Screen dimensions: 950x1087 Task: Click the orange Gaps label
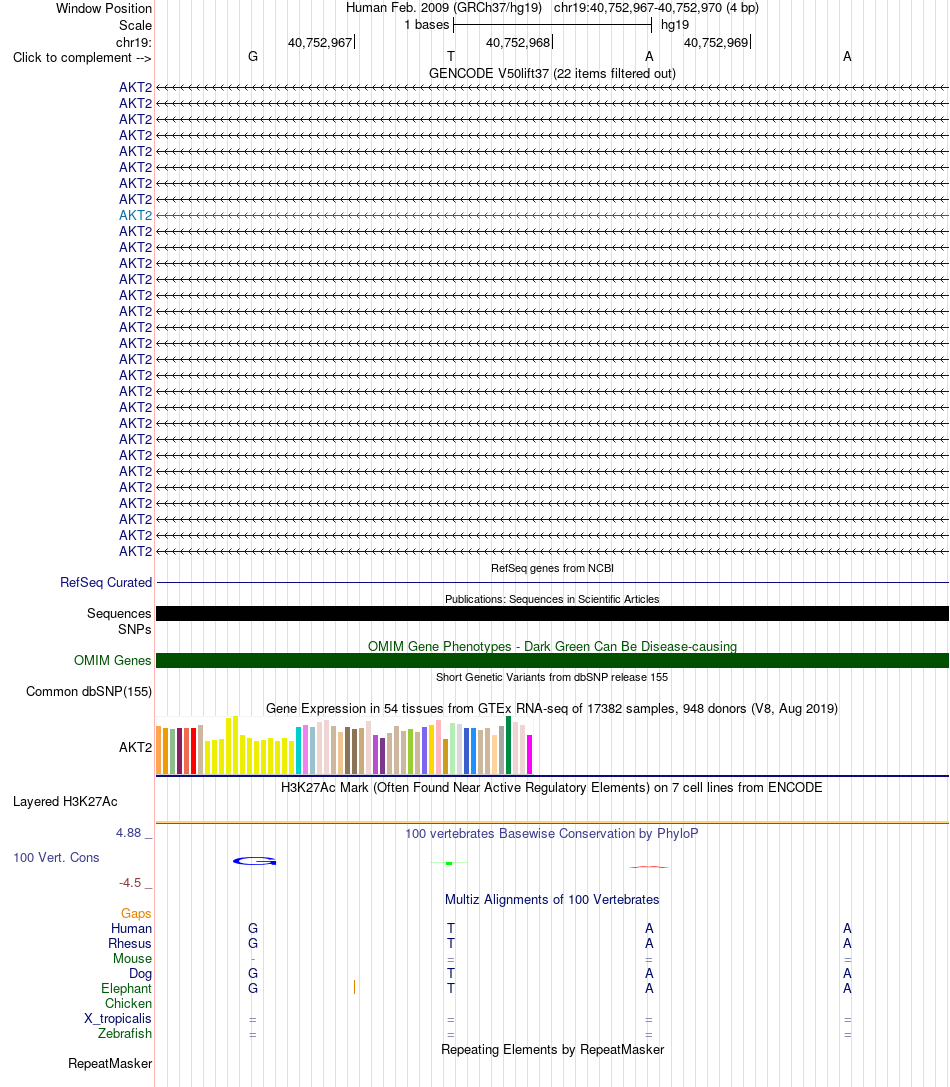point(136,914)
